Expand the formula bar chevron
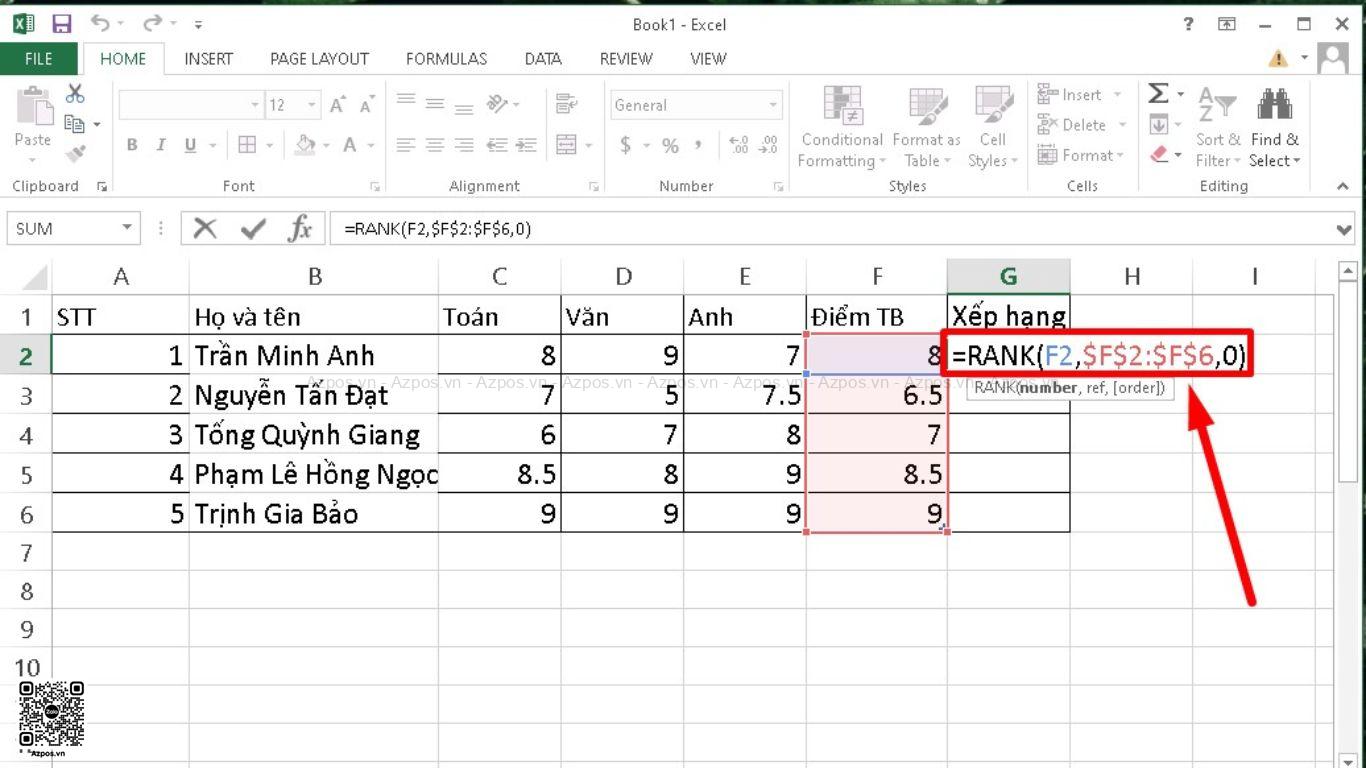This screenshot has width=1366, height=768. tap(1343, 229)
